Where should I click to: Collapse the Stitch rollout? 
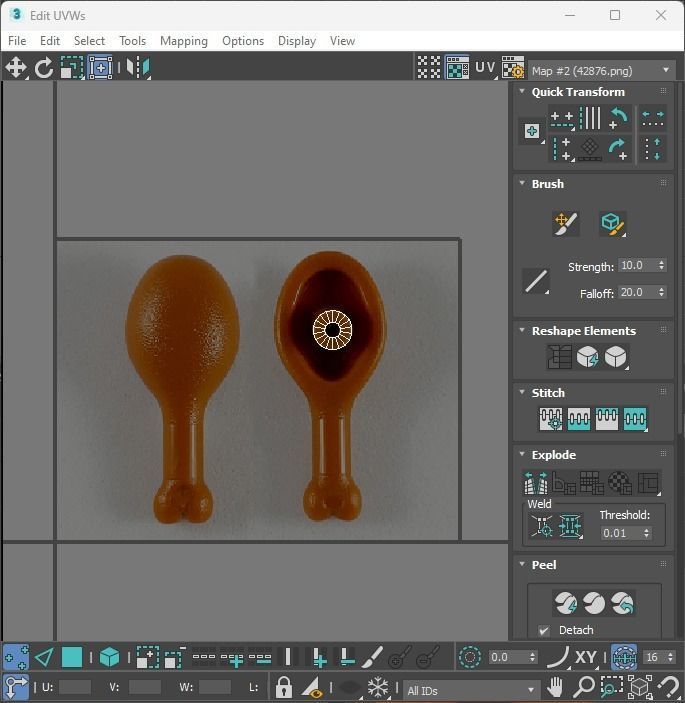tap(522, 392)
